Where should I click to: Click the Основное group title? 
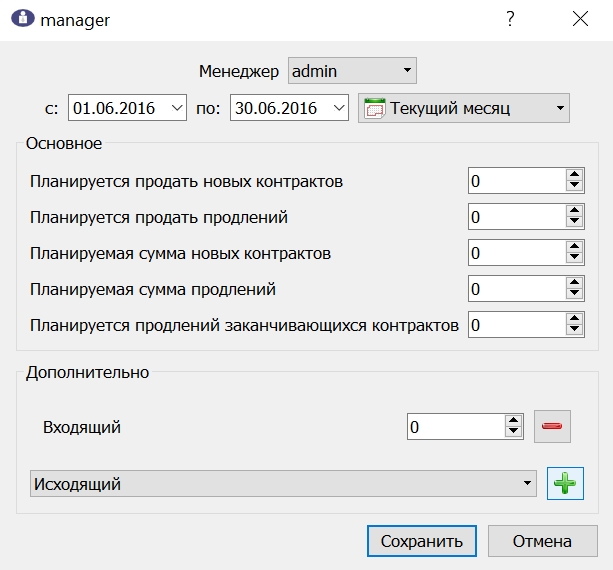[x=64, y=143]
